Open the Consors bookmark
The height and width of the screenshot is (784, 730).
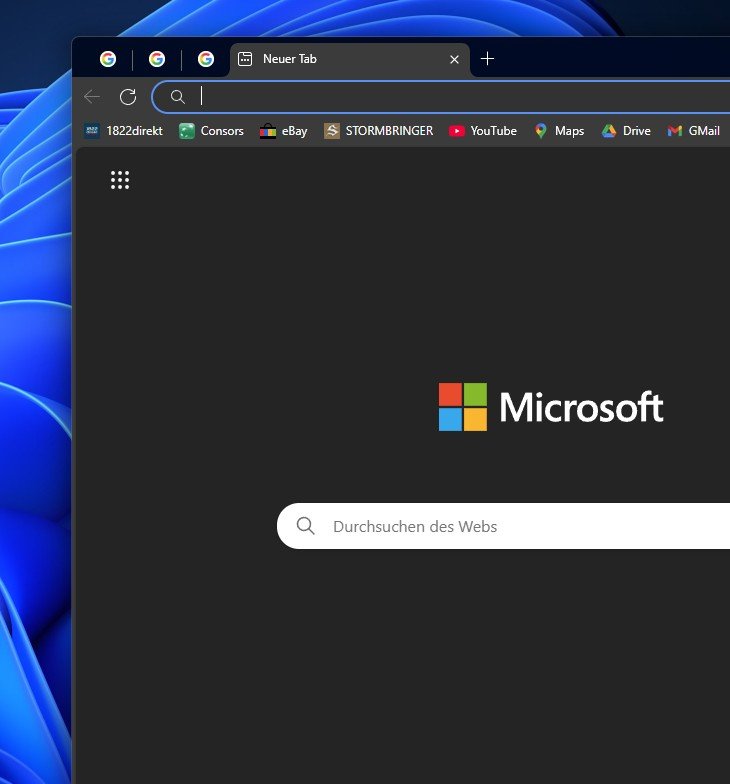click(211, 131)
